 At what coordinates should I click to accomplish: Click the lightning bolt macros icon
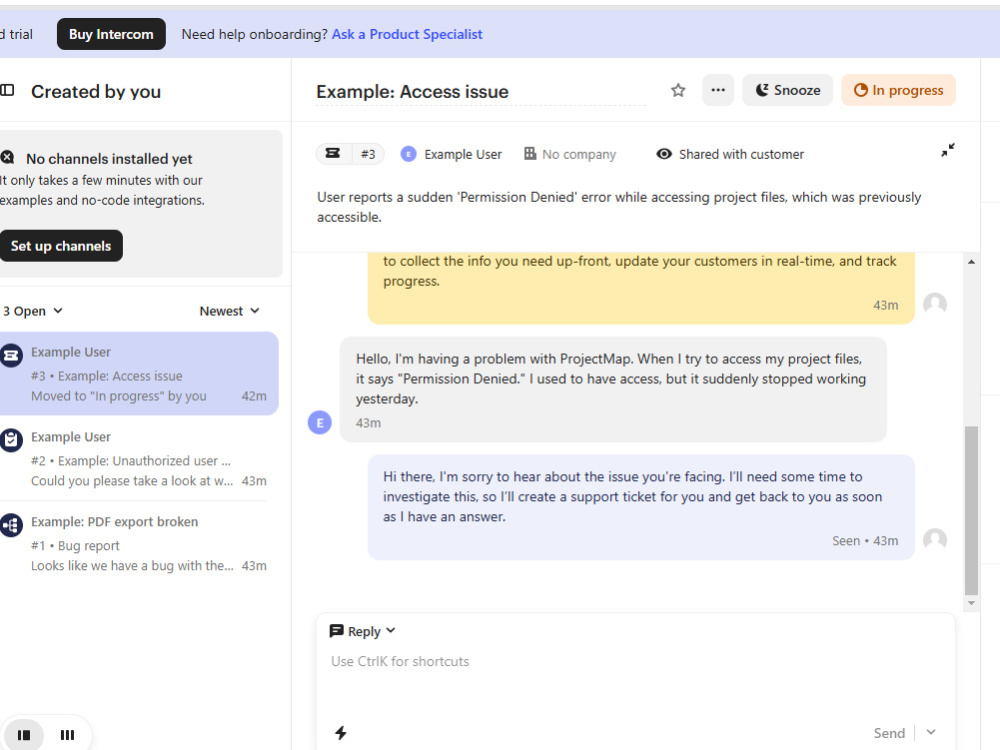tap(341, 733)
